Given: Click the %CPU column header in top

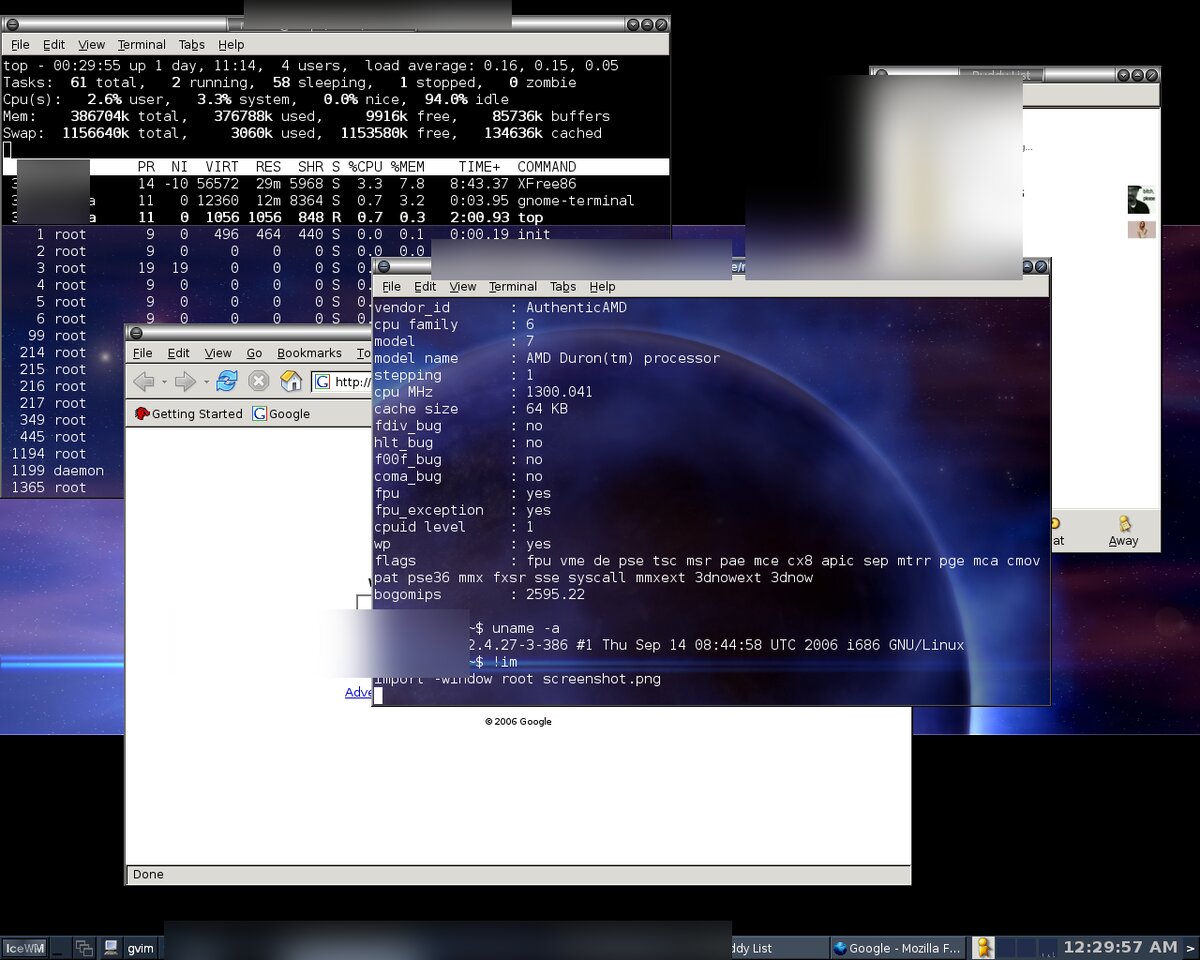Looking at the screenshot, I should click(364, 167).
